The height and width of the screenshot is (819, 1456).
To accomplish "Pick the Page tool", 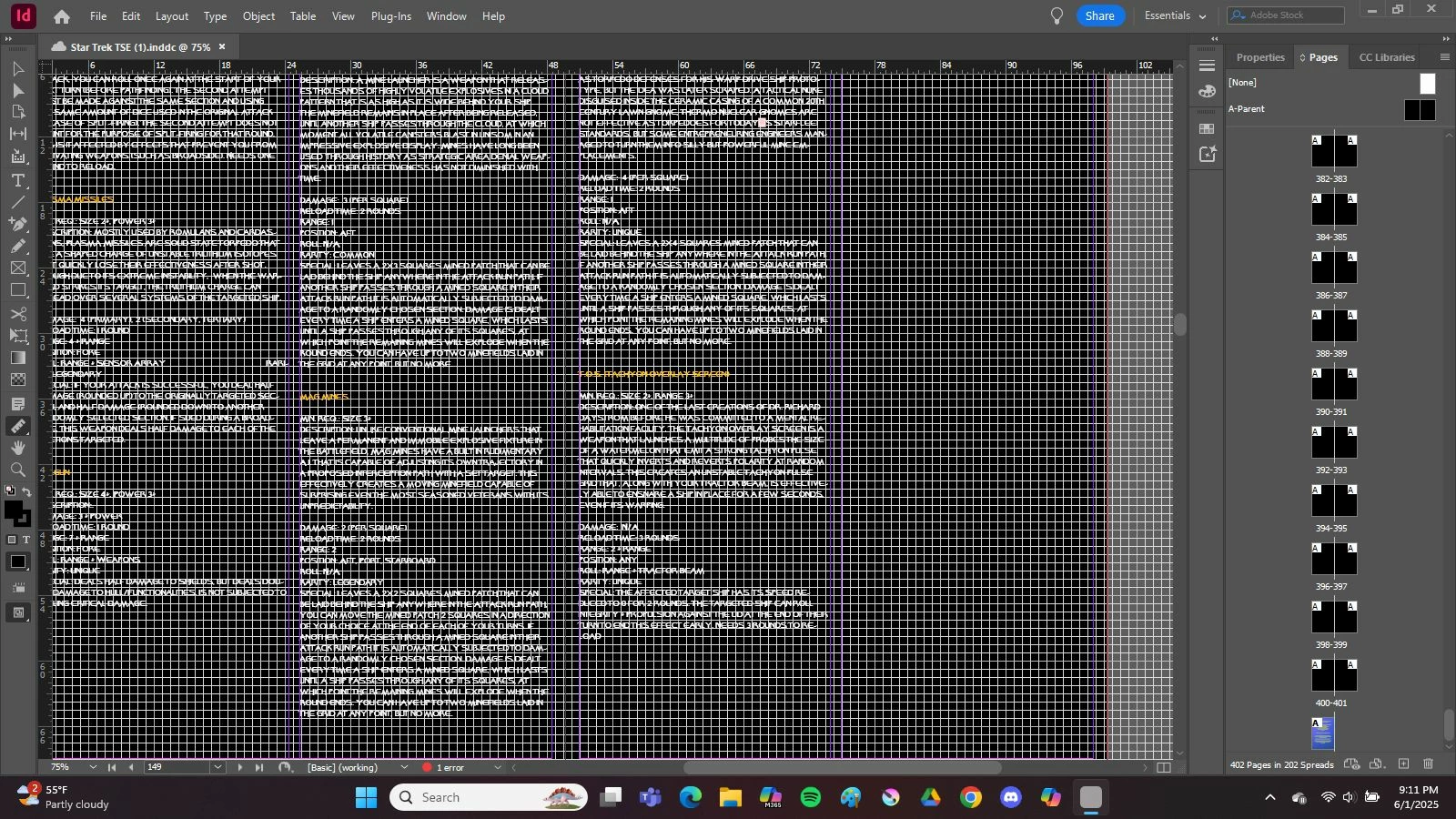I will [x=18, y=112].
